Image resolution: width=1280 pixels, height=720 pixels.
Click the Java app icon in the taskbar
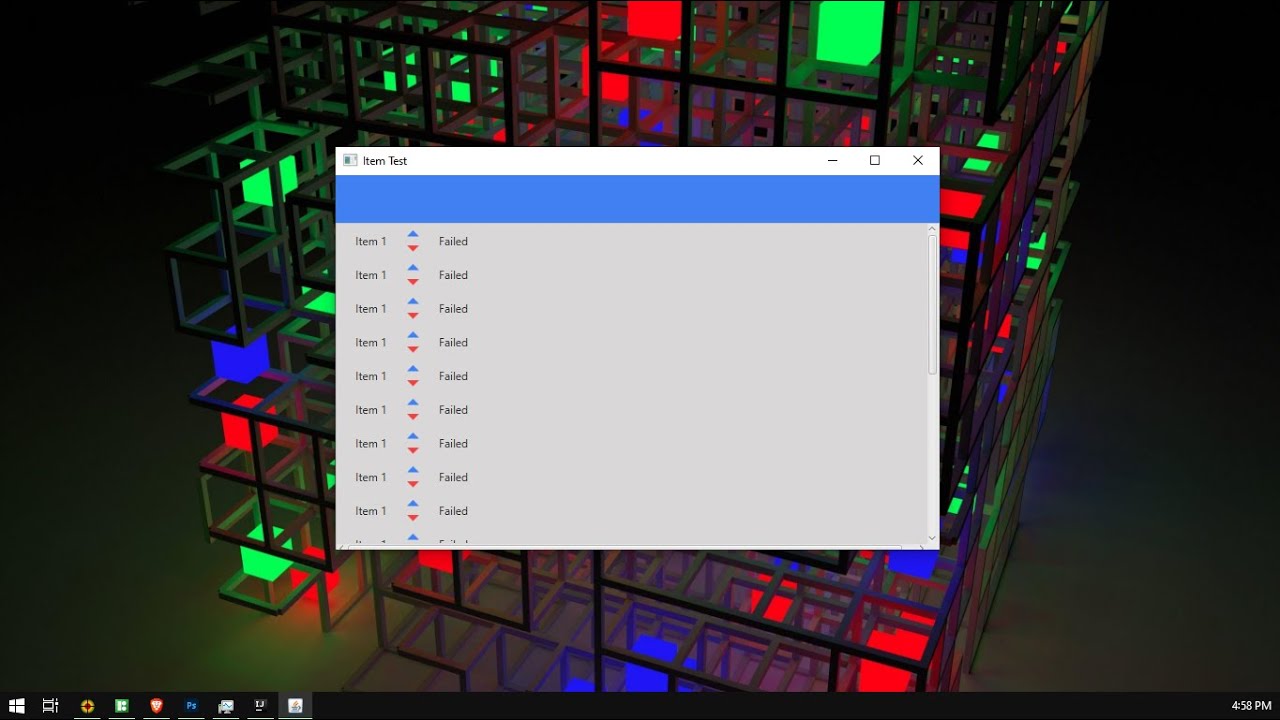295,706
